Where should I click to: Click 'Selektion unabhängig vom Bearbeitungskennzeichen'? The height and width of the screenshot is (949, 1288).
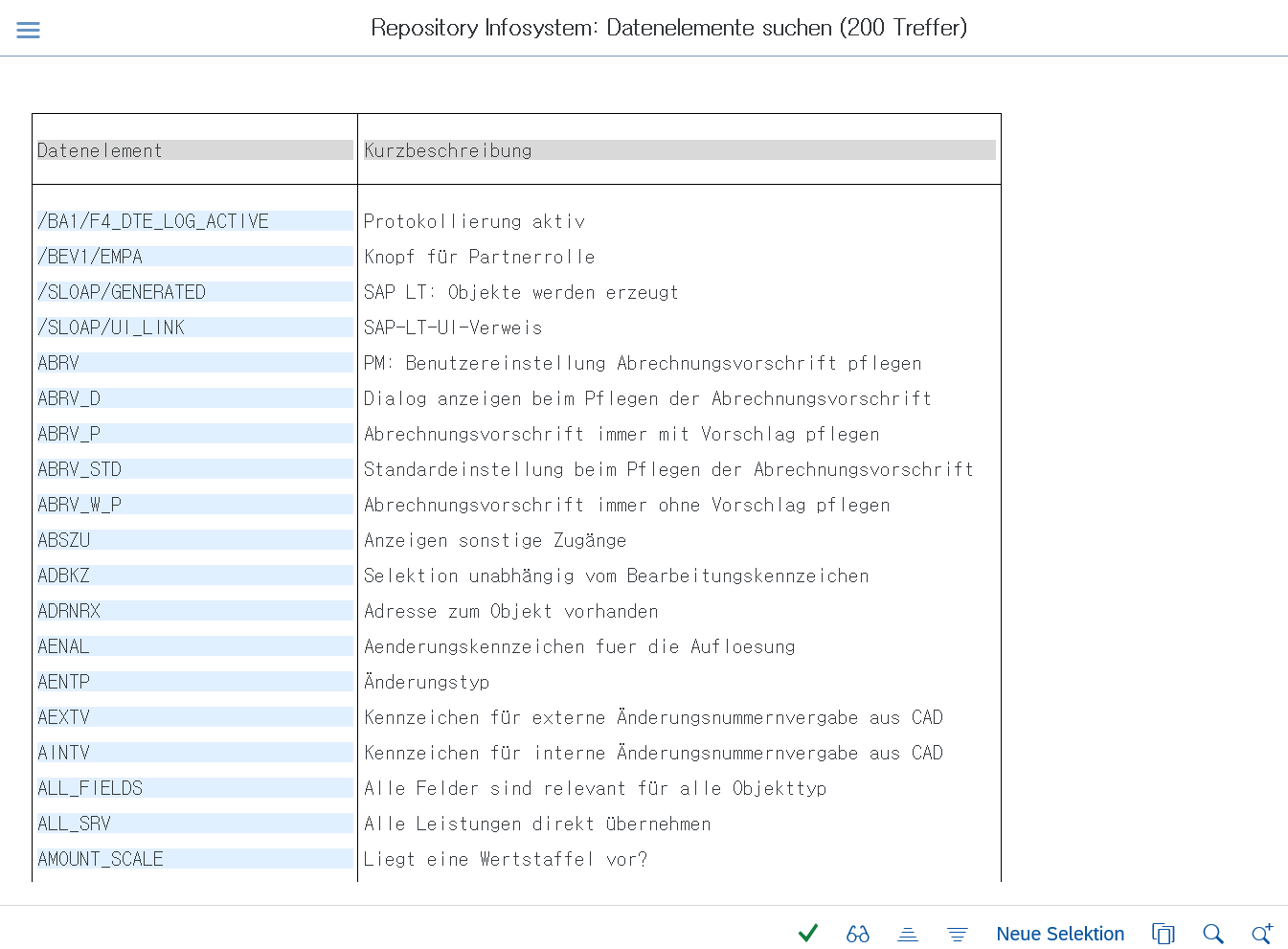617,576
